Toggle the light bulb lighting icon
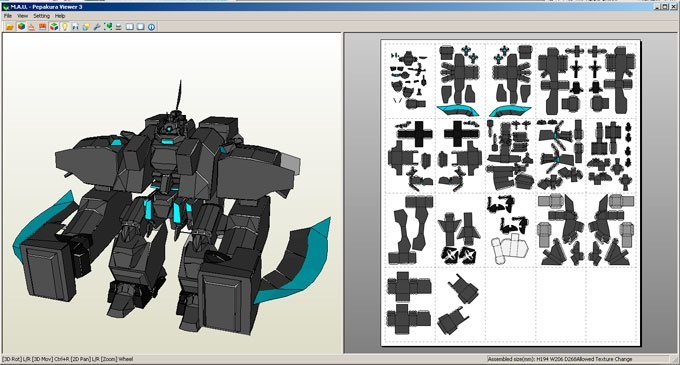The width and height of the screenshot is (680, 365). coord(65,27)
